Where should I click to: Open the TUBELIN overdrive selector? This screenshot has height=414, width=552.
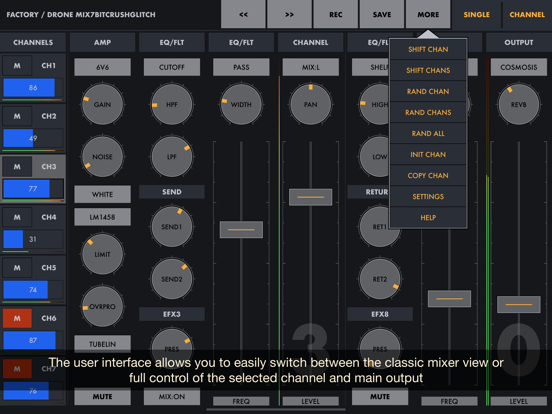click(x=102, y=344)
